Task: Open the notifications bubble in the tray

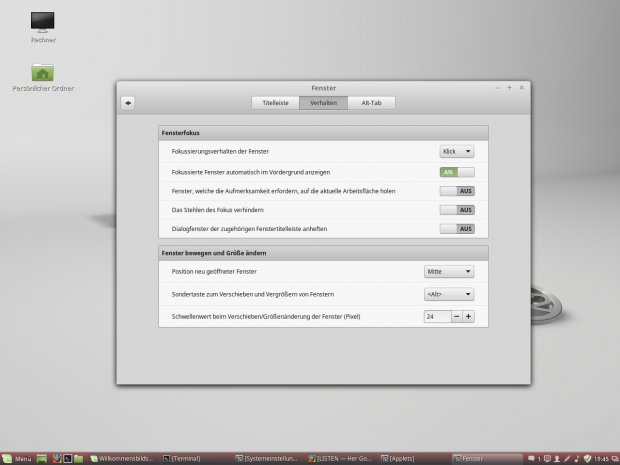Action: (x=531, y=458)
